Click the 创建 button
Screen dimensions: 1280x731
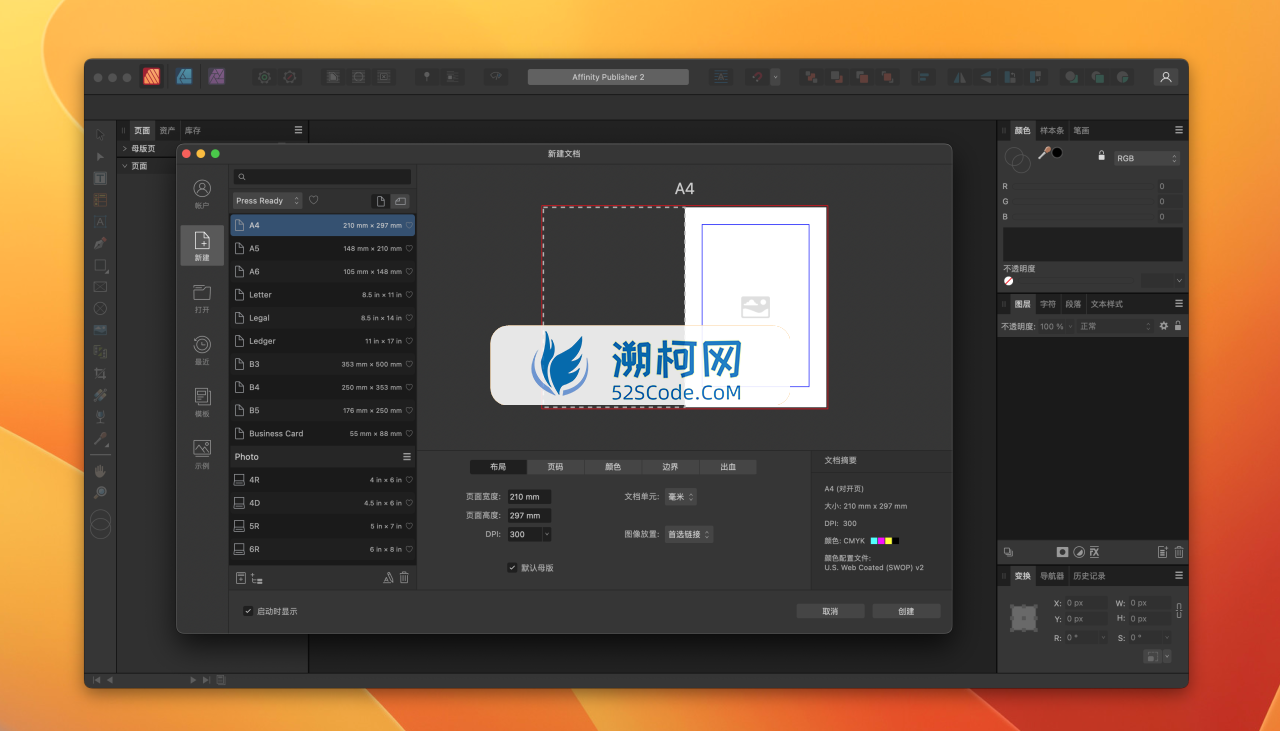[906, 611]
